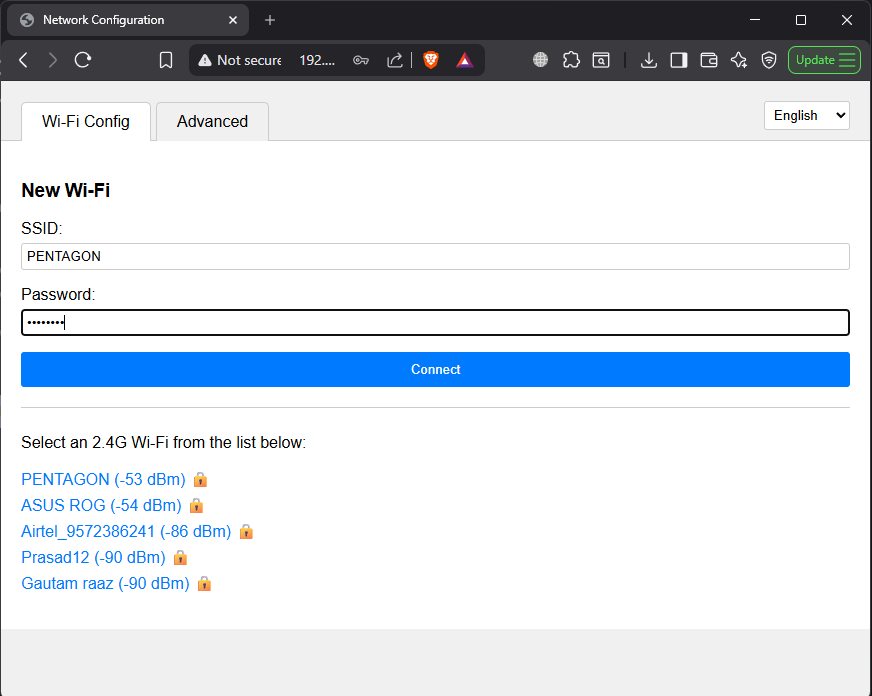Click the lock icon beside Airtel_9572386241

pos(246,531)
